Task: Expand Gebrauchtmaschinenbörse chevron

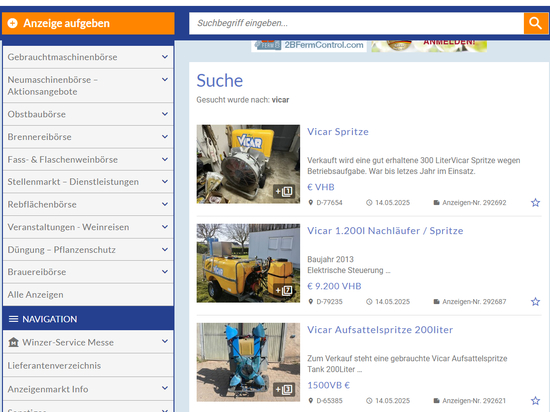Action: tap(165, 56)
